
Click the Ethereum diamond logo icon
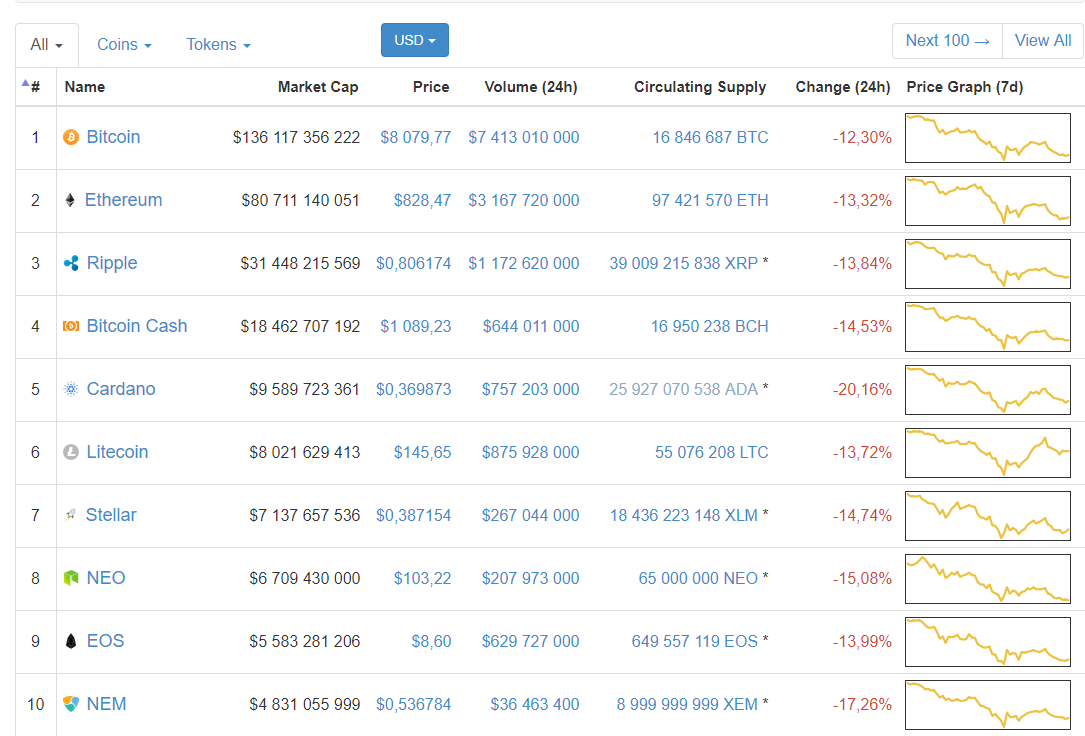[70, 200]
